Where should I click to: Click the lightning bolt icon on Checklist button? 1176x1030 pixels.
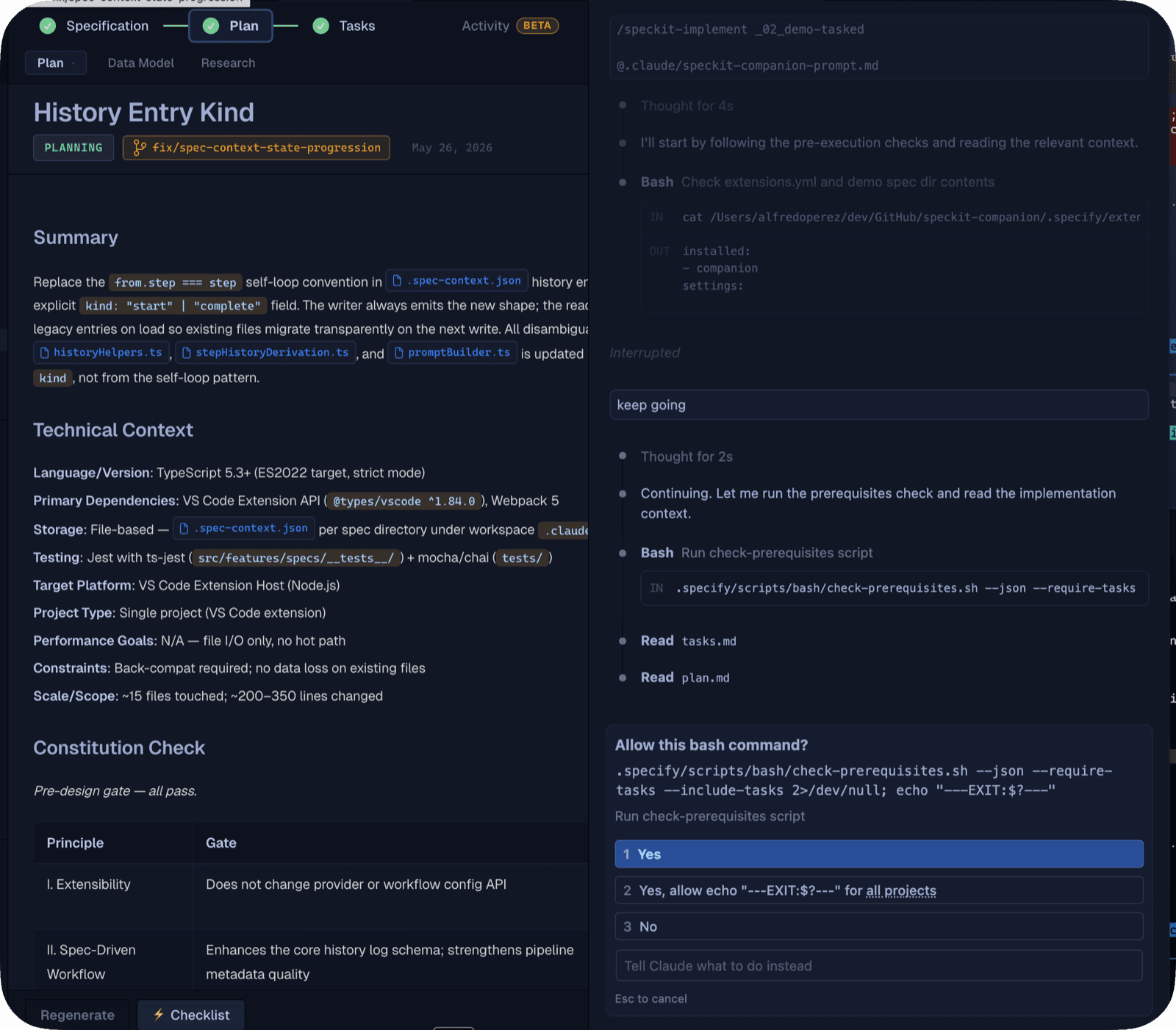158,1015
